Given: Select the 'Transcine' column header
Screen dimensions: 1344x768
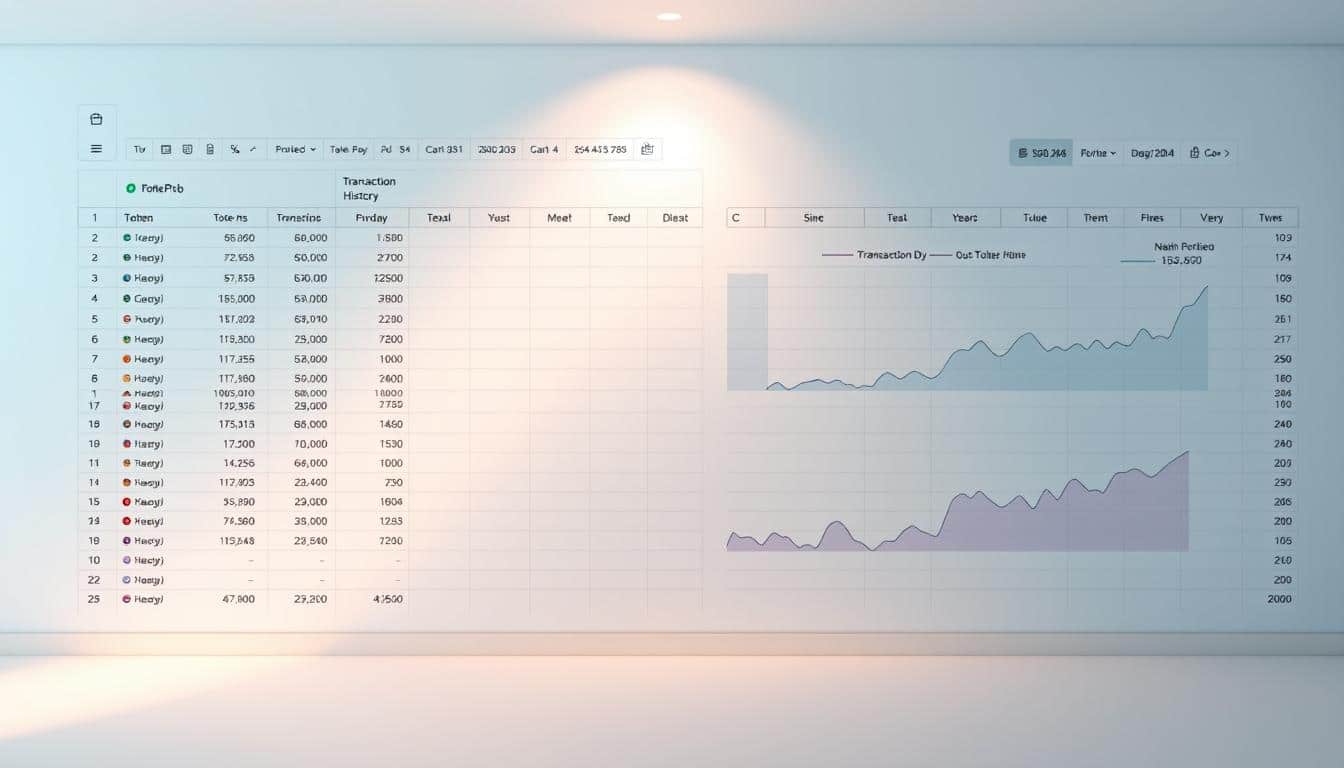Looking at the screenshot, I should click(299, 217).
